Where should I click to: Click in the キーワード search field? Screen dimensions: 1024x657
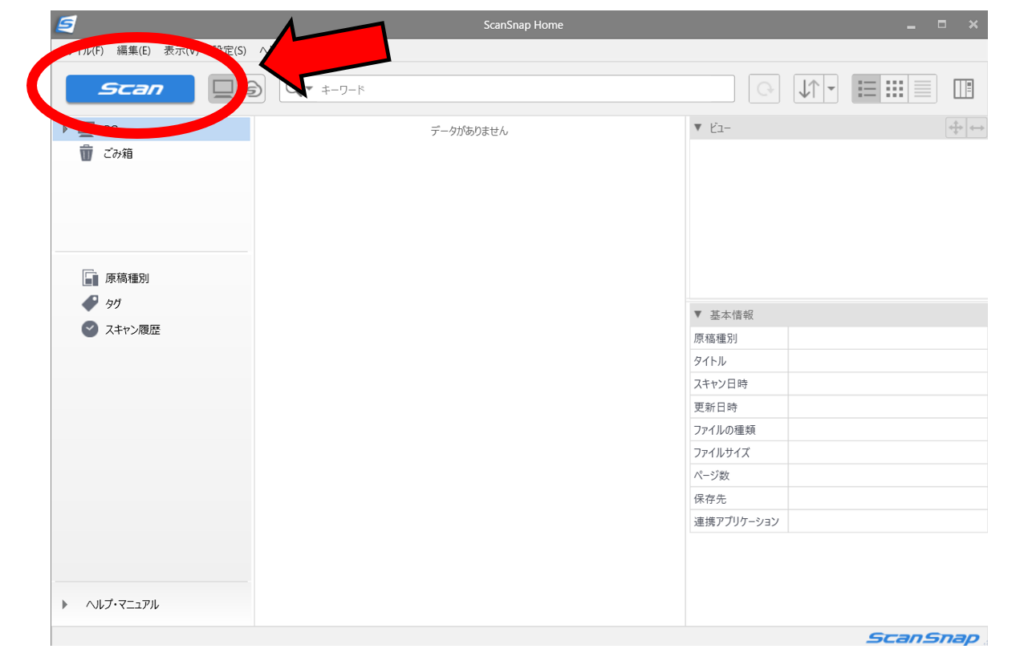tap(520, 89)
